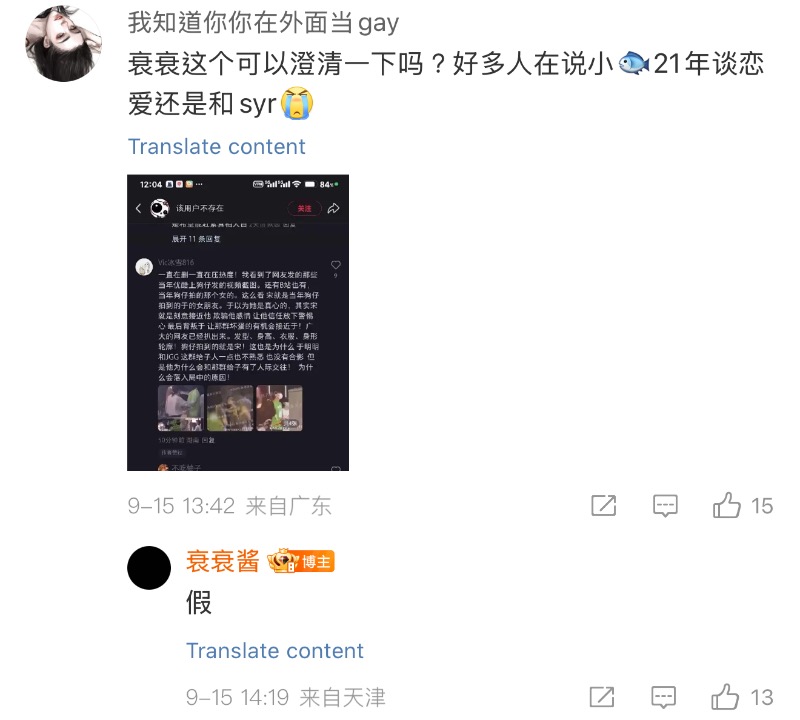
Task: Translate content of the first comment
Action: coord(216,146)
